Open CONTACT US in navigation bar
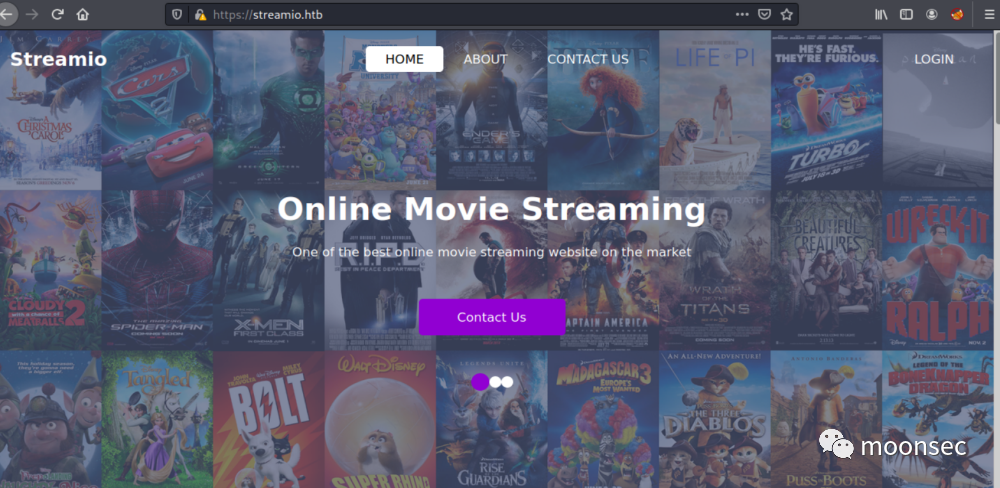The width and height of the screenshot is (1000, 488). tap(587, 59)
